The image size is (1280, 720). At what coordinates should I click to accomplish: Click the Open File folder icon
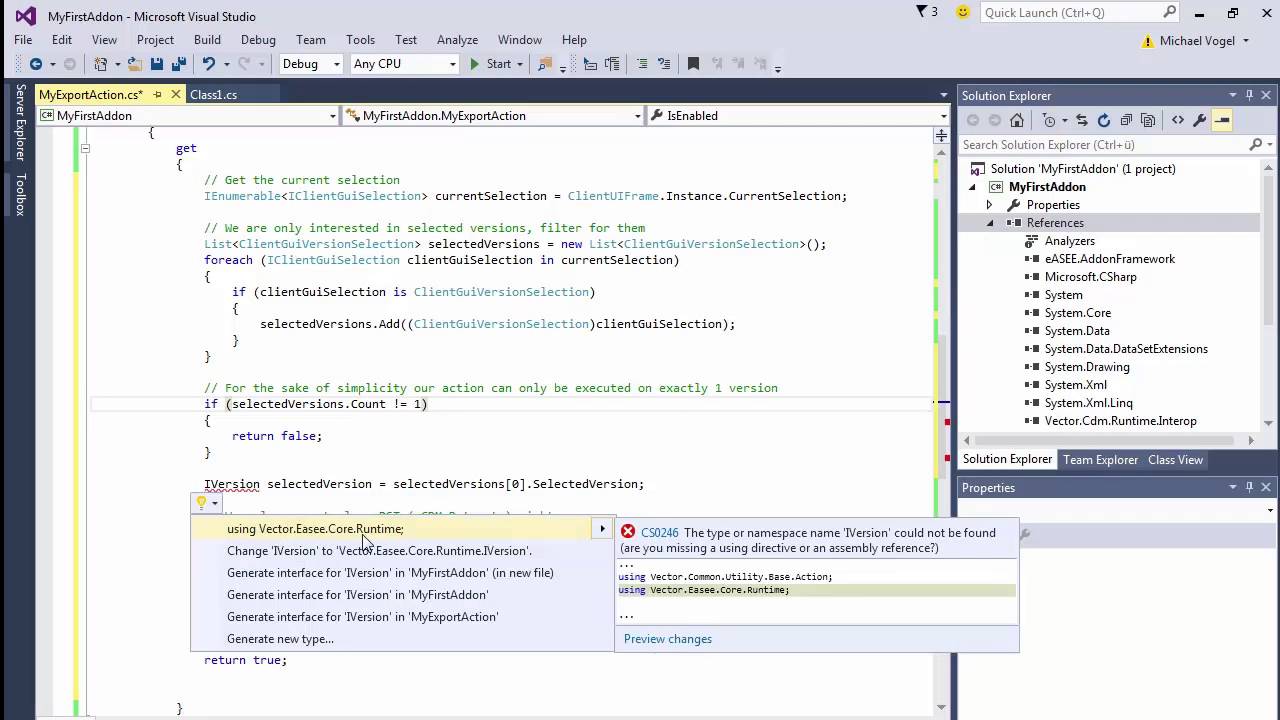pyautogui.click(x=135, y=64)
